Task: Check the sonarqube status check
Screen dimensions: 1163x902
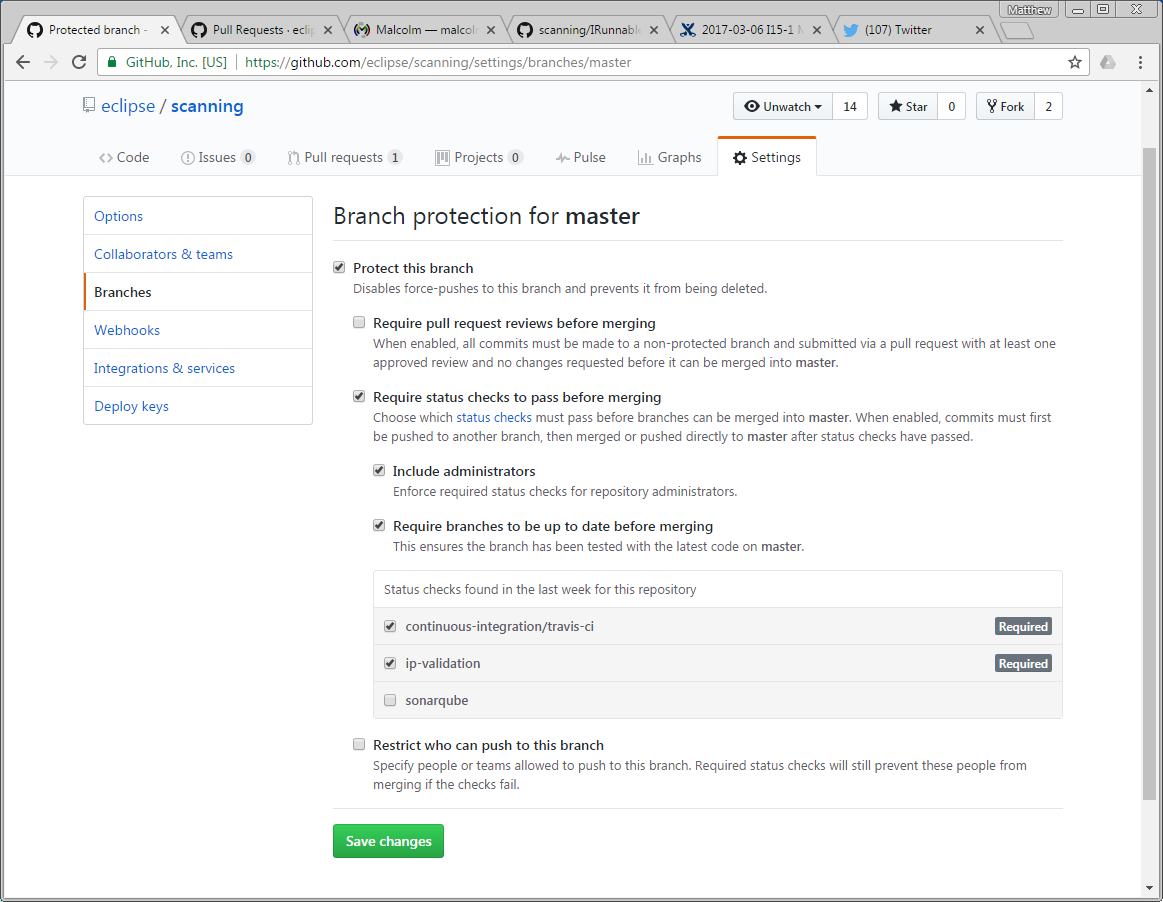Action: 390,700
